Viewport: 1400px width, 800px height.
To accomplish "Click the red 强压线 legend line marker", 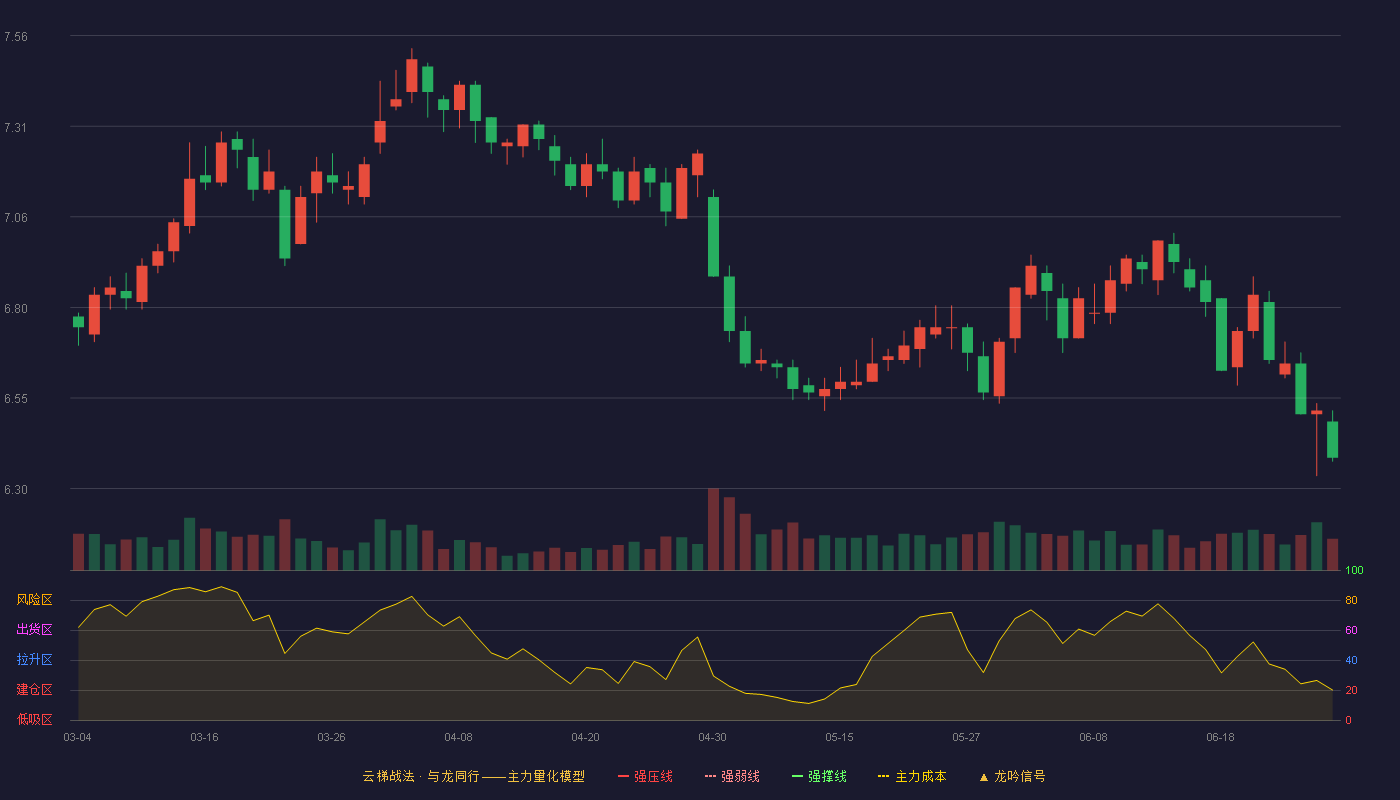I will tap(623, 776).
